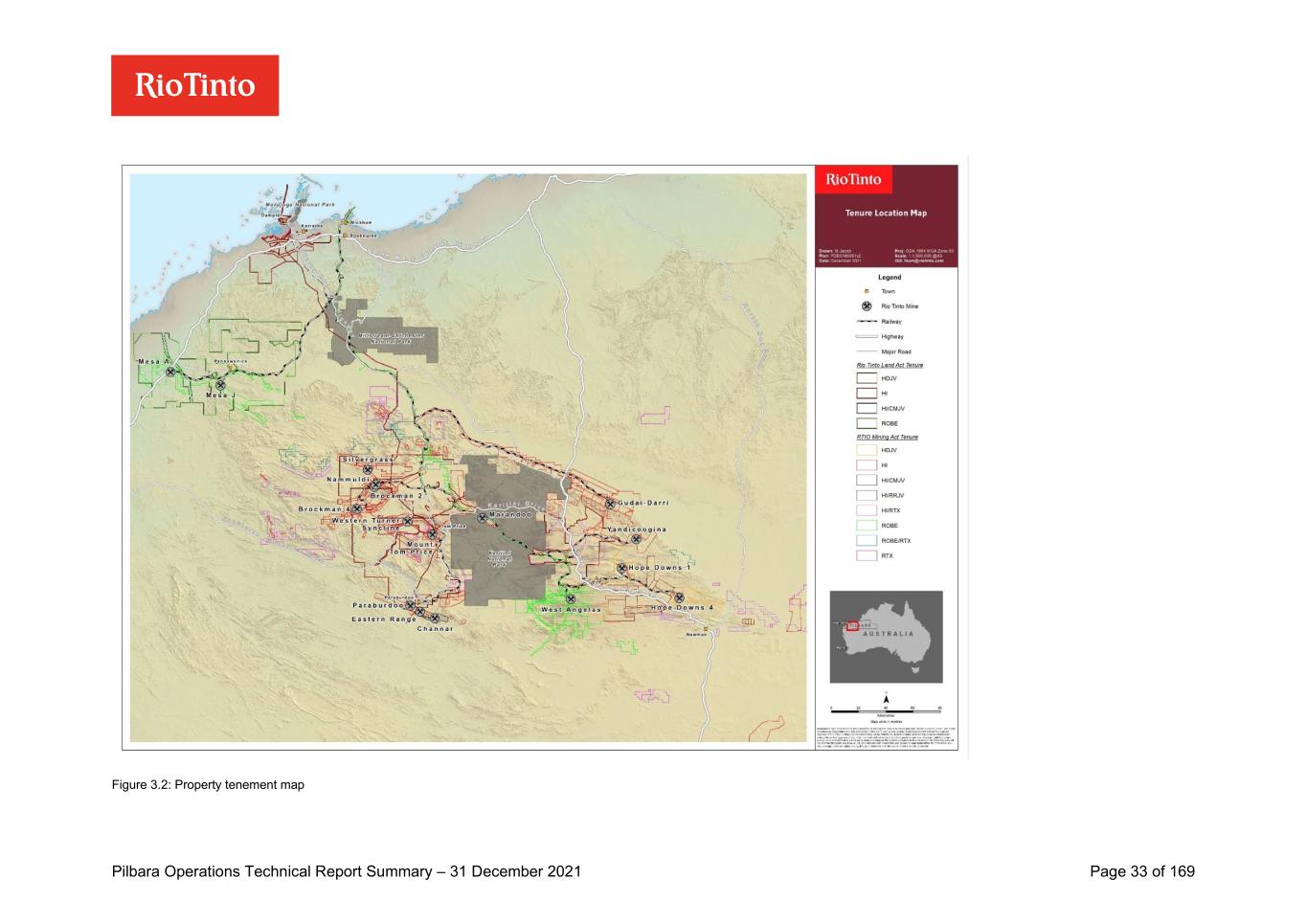Click the Hope Downs 1 mine icon
Screen dimensions: 1307x924
[621, 568]
